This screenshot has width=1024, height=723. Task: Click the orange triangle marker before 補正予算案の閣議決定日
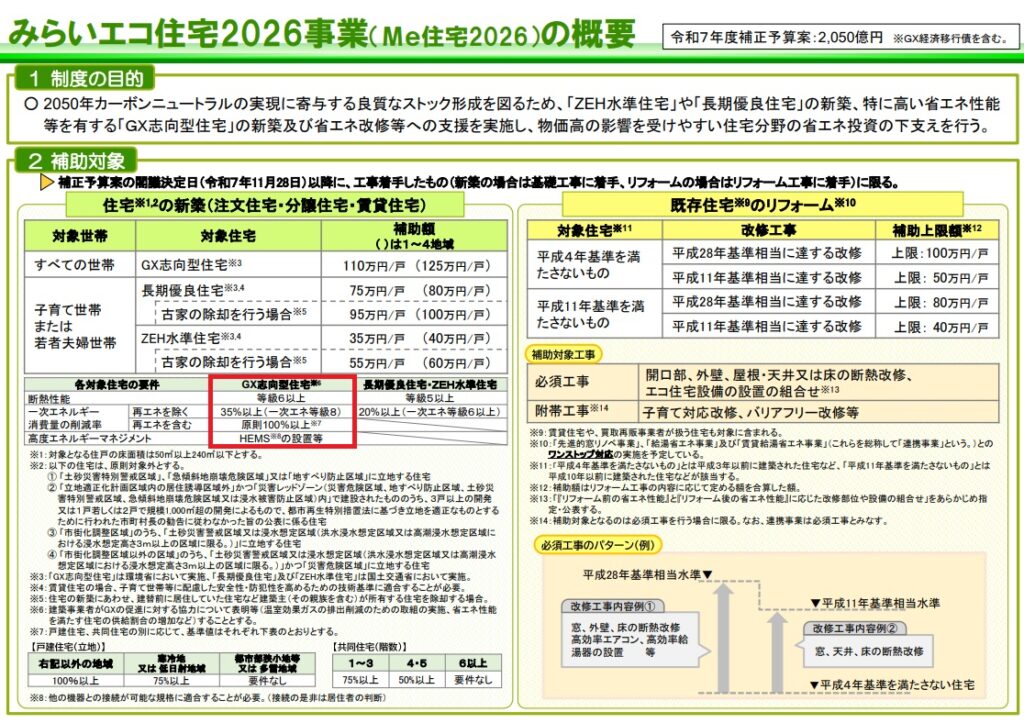coord(46,182)
